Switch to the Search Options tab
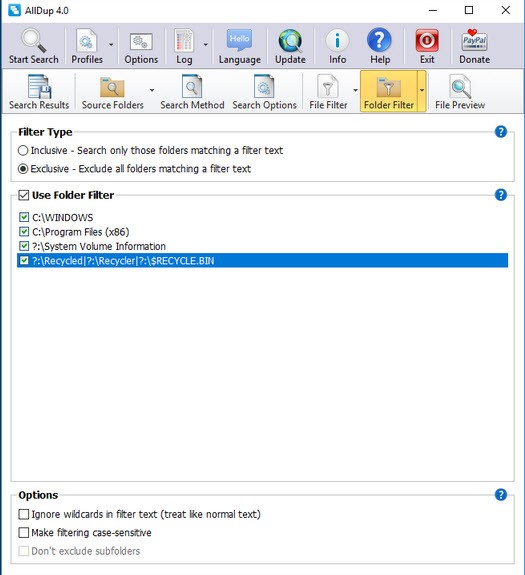Viewport: 525px width, 575px height. click(x=264, y=92)
